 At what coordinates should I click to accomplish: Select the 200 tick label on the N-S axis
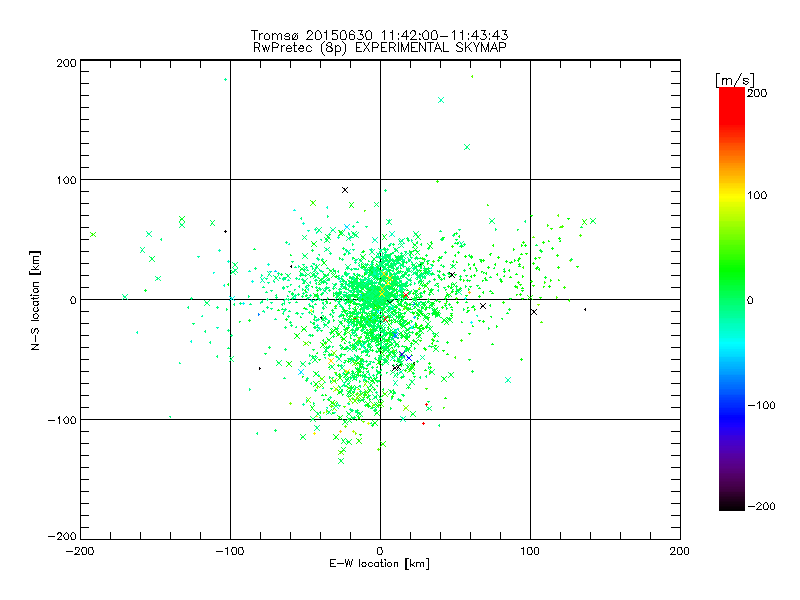(66, 63)
